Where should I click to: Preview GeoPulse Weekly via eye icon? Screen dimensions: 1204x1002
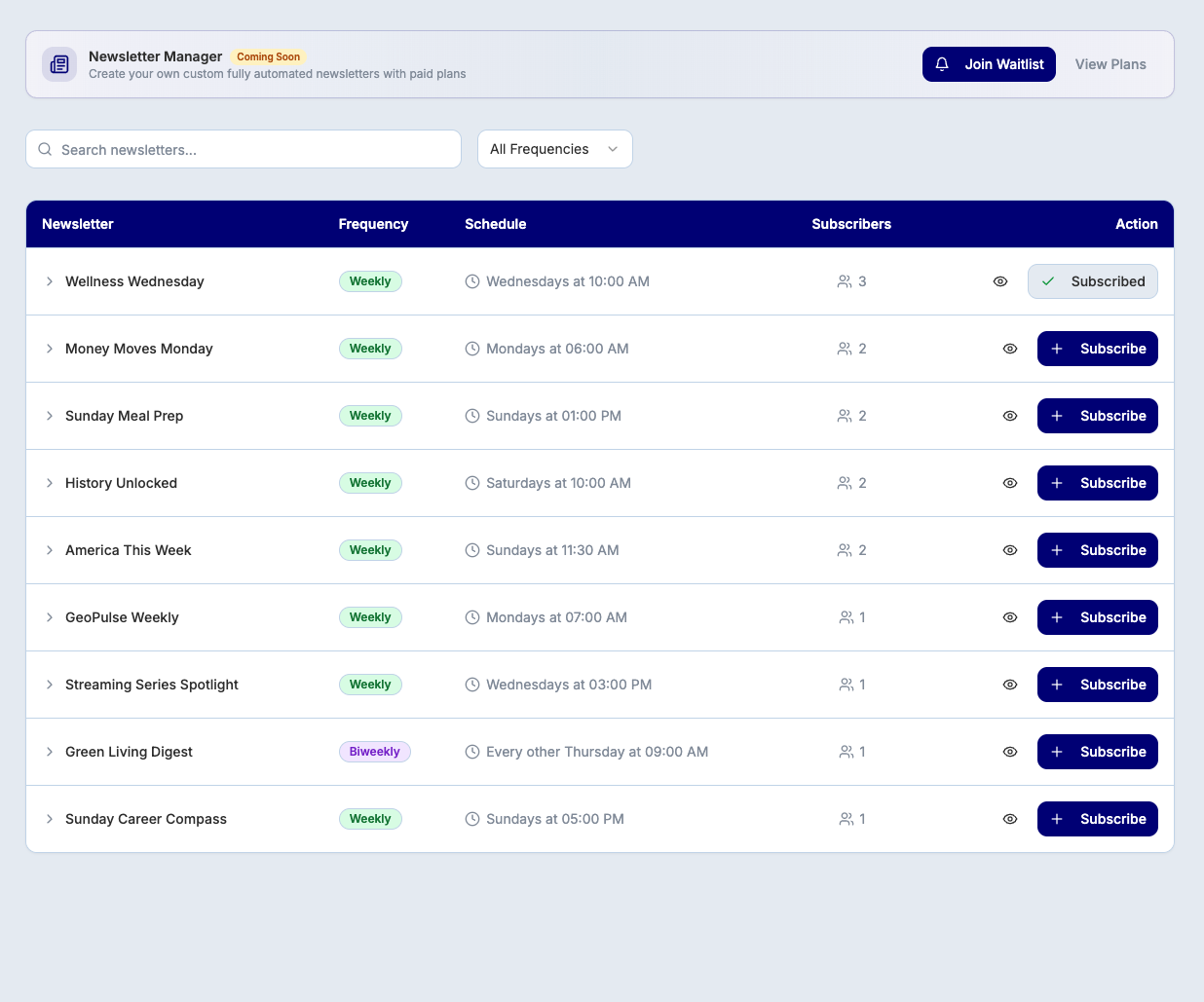pos(1010,617)
